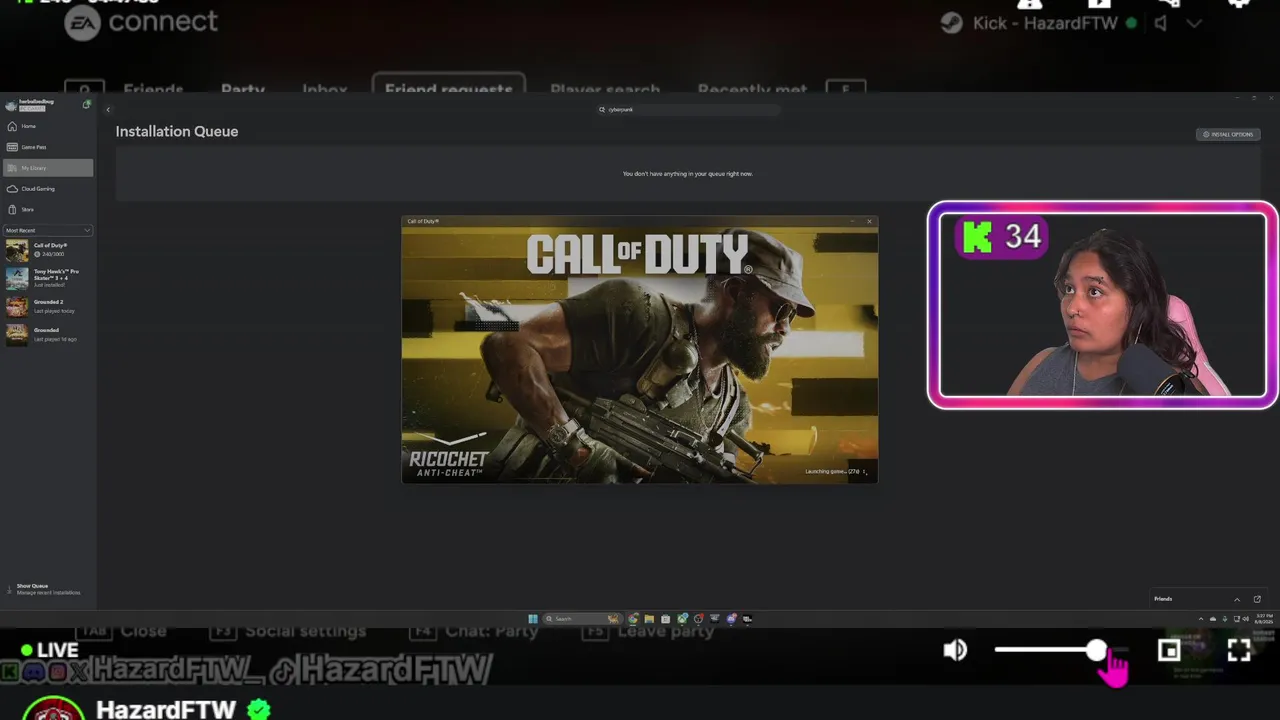
Task: Open Store in the sidebar
Action: tap(47, 209)
